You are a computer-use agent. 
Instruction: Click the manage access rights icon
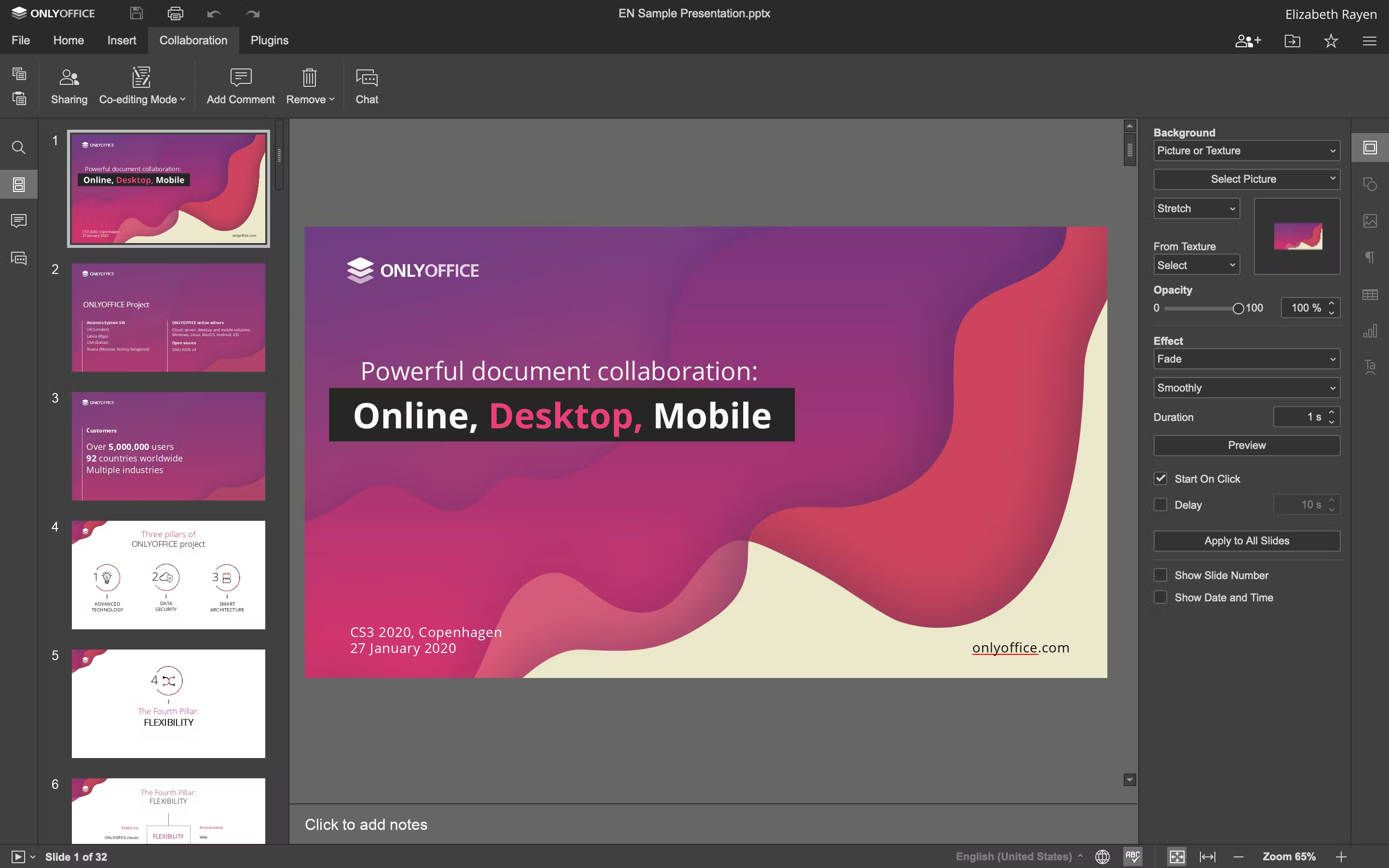[1248, 41]
